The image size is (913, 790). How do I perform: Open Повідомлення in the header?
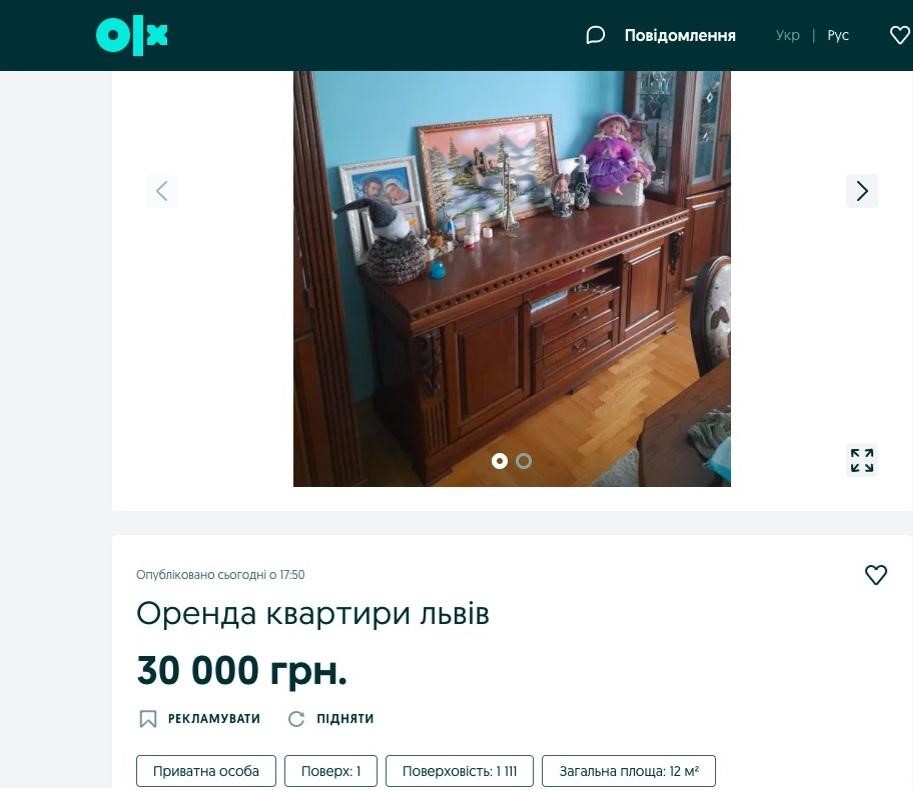pyautogui.click(x=680, y=36)
